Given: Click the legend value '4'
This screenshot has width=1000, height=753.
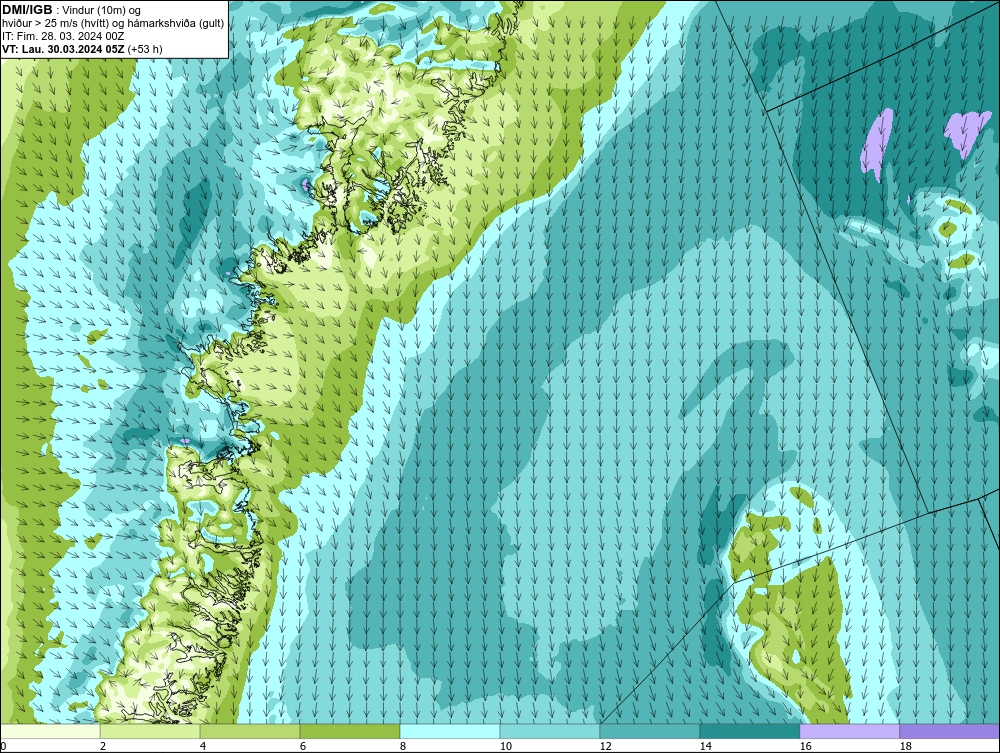Looking at the screenshot, I should pos(203,746).
